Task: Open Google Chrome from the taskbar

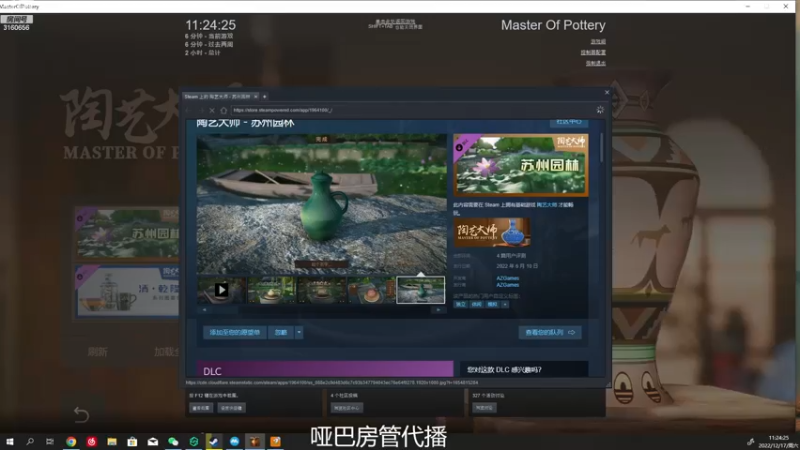Action: pos(71,441)
